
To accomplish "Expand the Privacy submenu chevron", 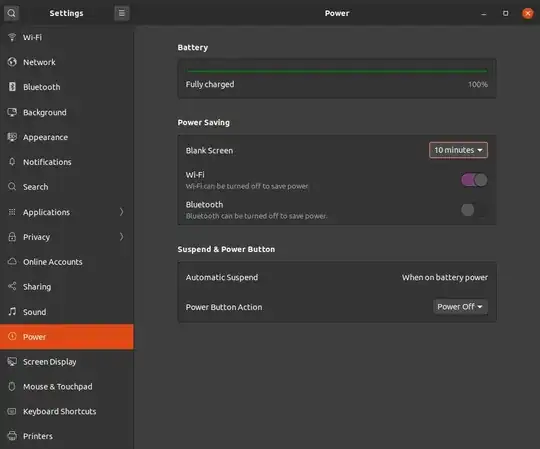I will [x=121, y=237].
